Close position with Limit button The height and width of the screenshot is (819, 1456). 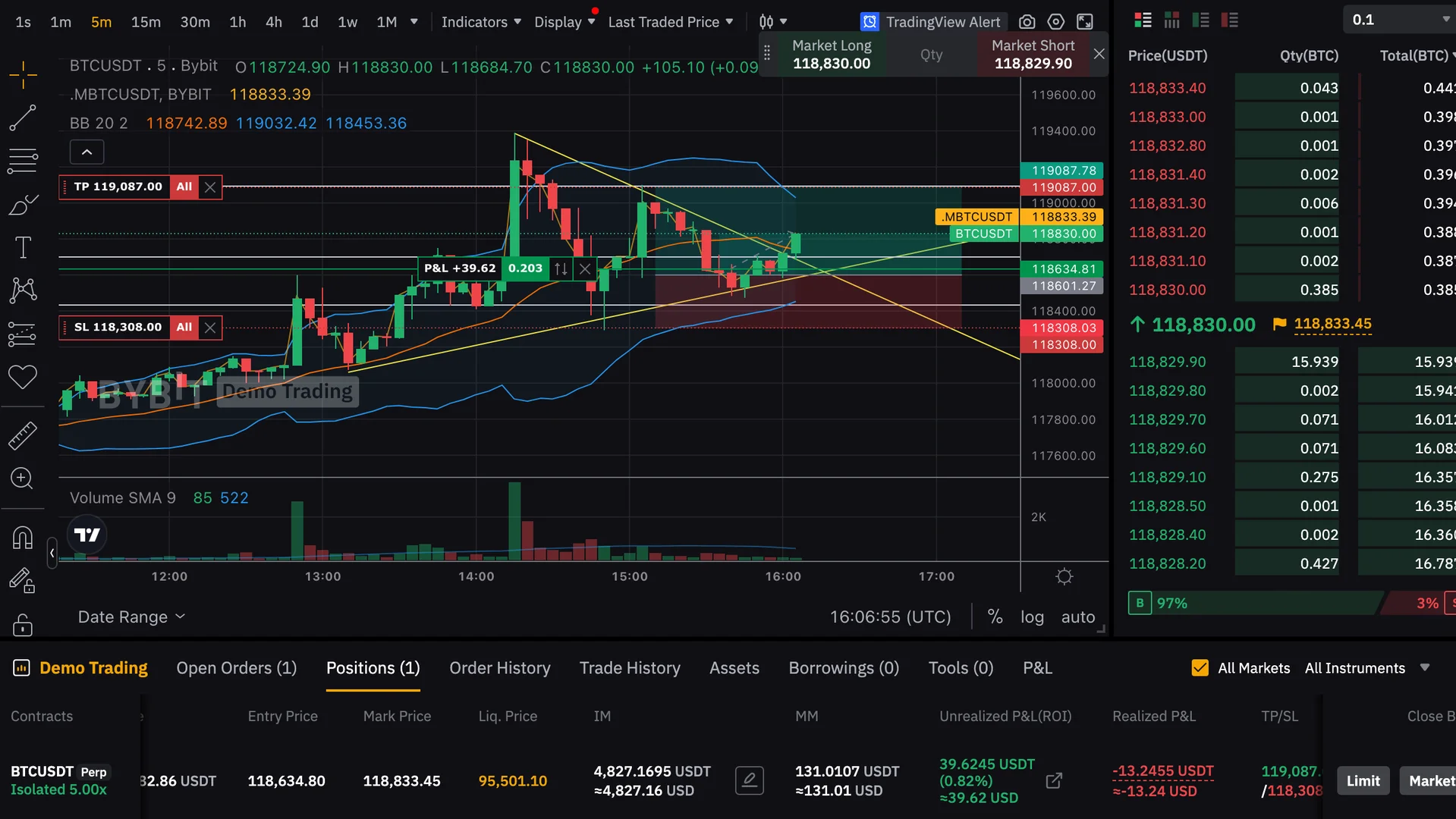point(1363,780)
